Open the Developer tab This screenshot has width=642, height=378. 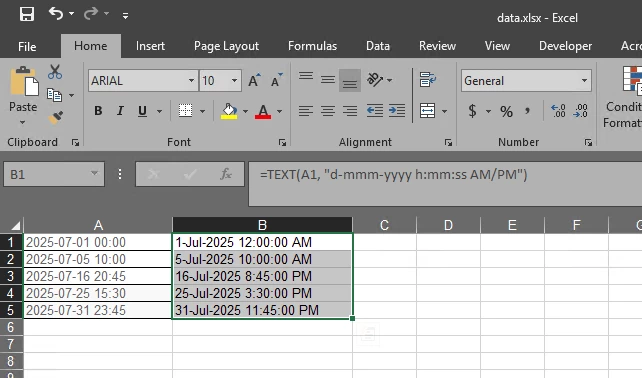pos(565,46)
